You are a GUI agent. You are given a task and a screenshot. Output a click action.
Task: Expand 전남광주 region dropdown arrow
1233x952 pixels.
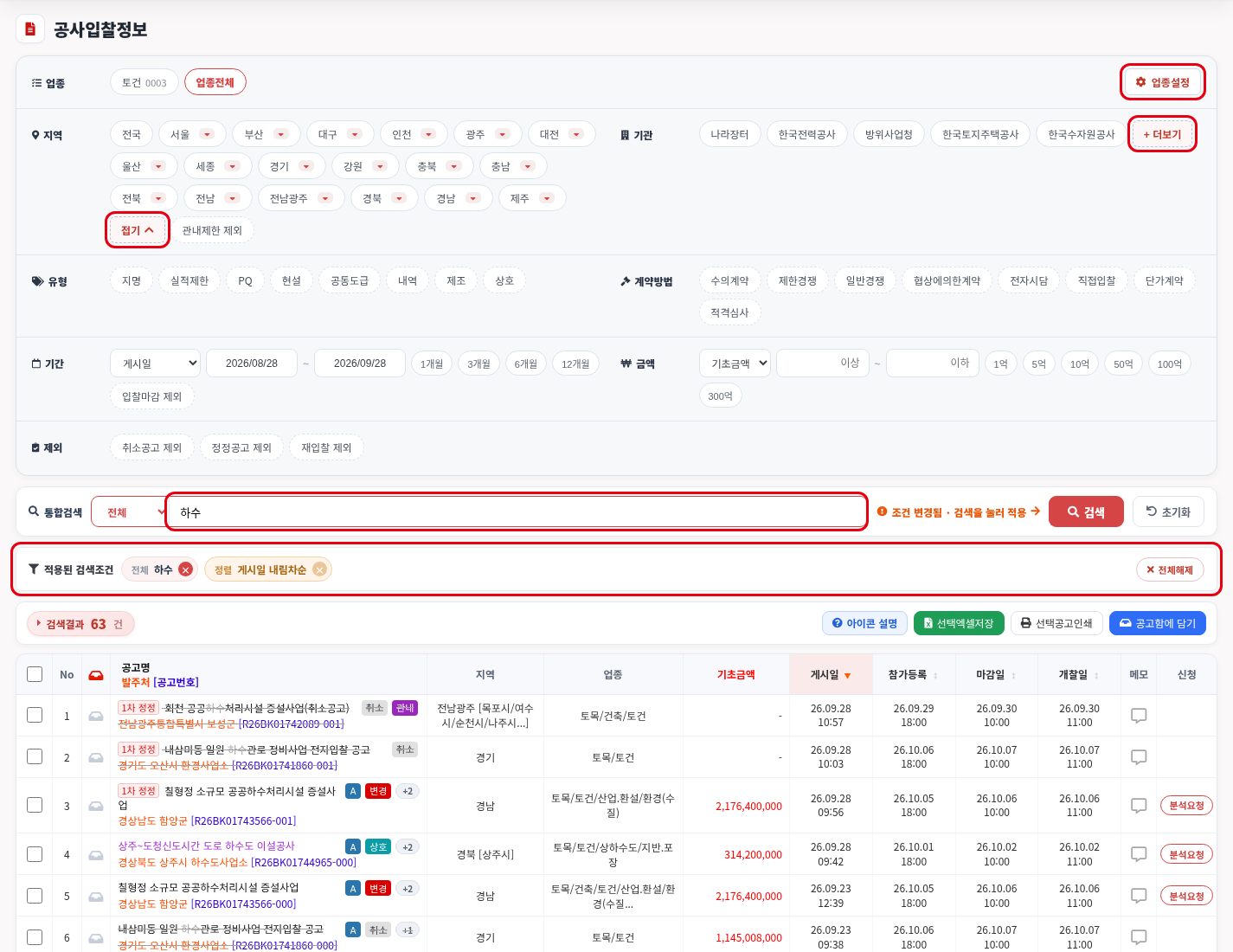325,198
